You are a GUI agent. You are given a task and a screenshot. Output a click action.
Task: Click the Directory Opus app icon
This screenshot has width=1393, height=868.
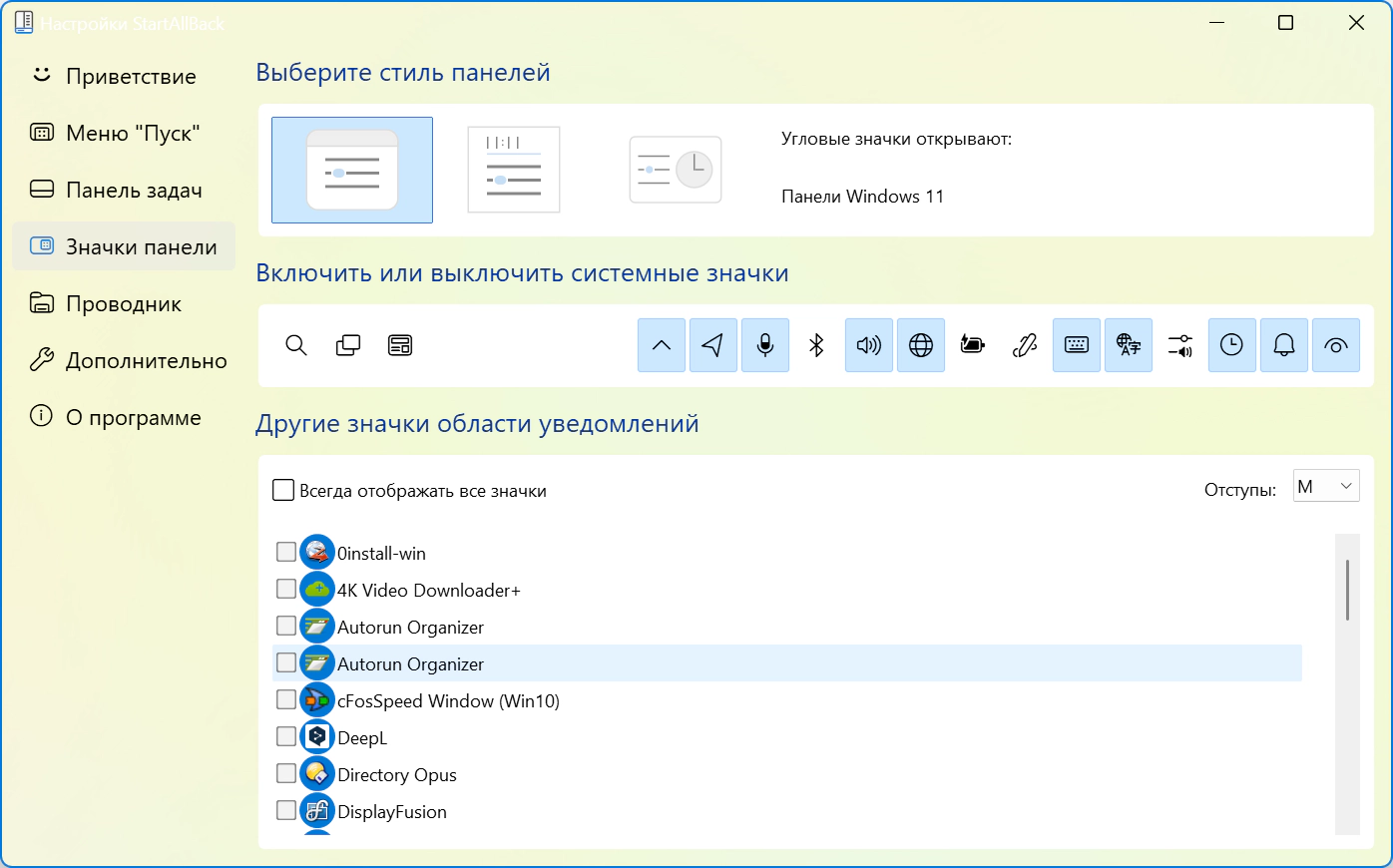click(x=317, y=773)
